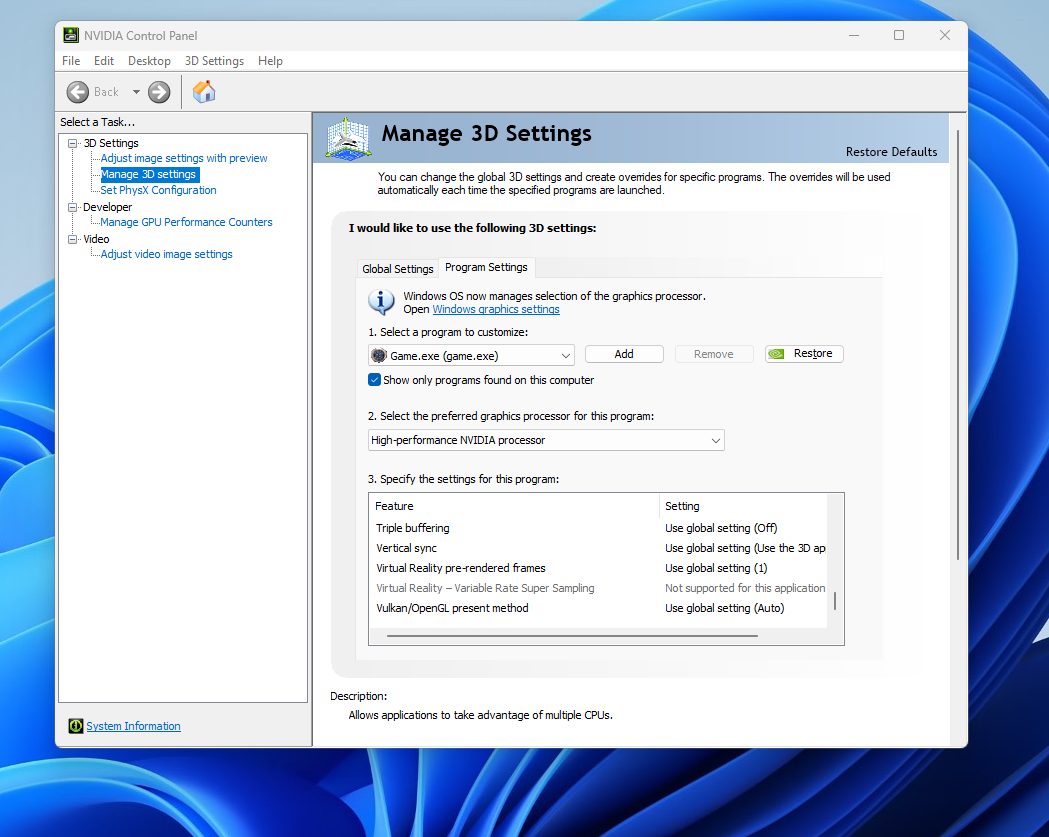The width and height of the screenshot is (1049, 837).
Task: Select Adjust image settings with preview
Action: point(184,158)
